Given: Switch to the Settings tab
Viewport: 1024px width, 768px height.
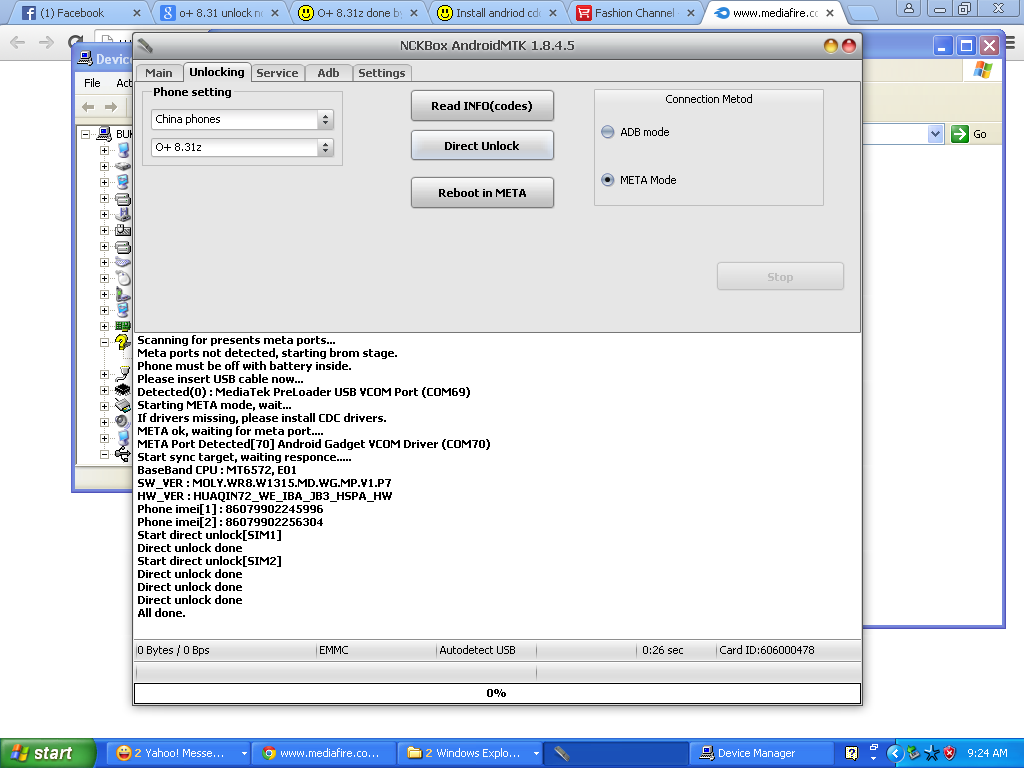Looking at the screenshot, I should (x=381, y=73).
